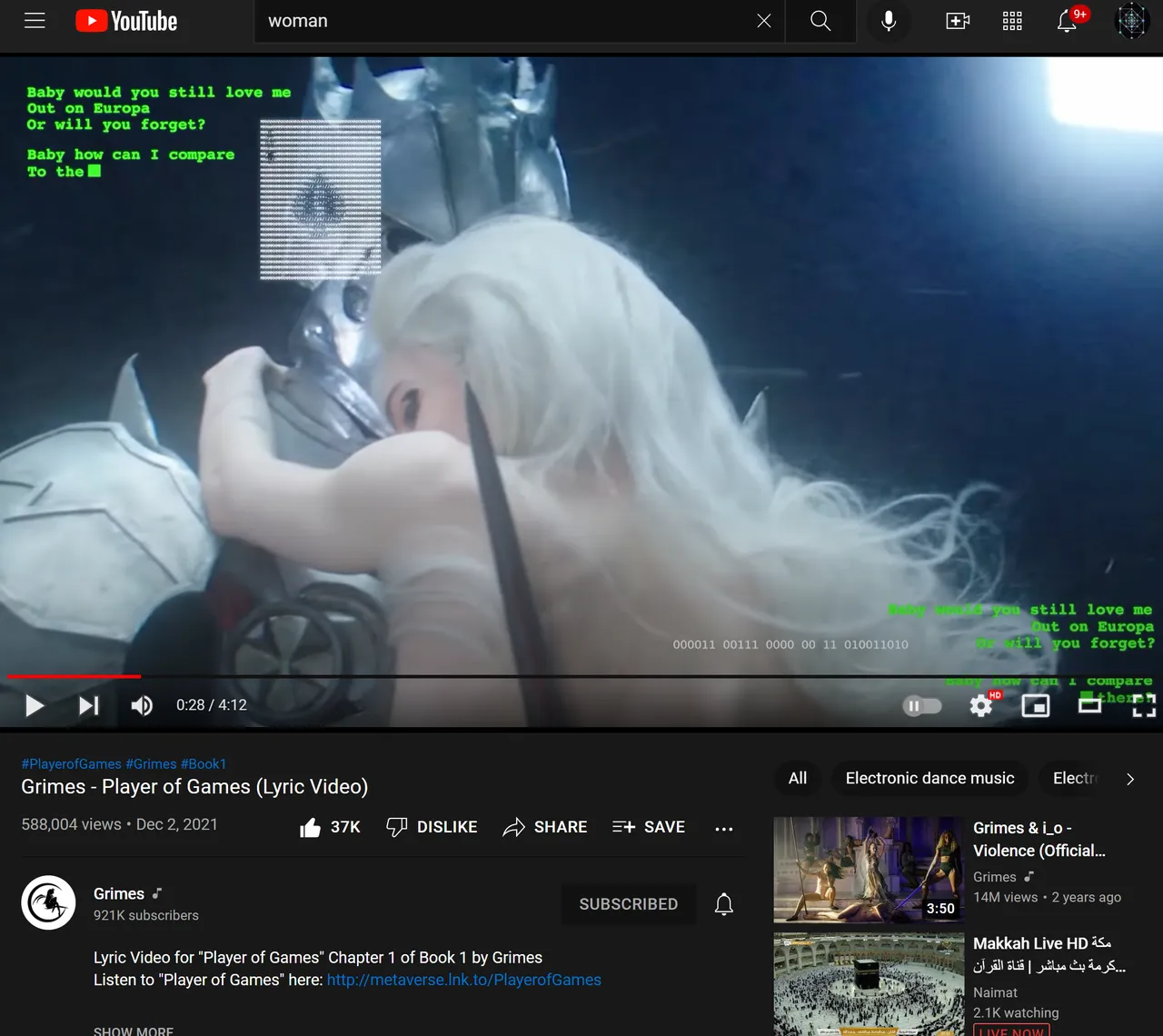Switch to theater mode
Image resolution: width=1163 pixels, height=1036 pixels.
coord(1089,705)
